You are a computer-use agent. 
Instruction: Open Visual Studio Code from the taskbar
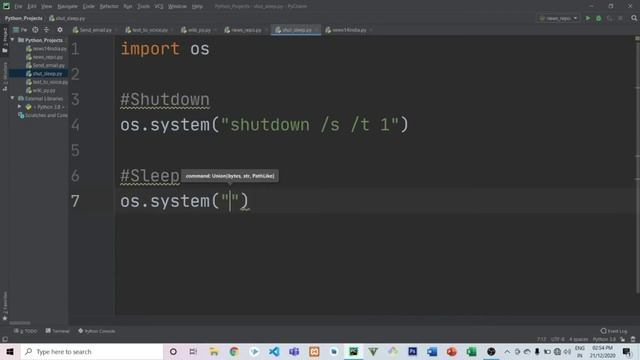tap(274, 351)
